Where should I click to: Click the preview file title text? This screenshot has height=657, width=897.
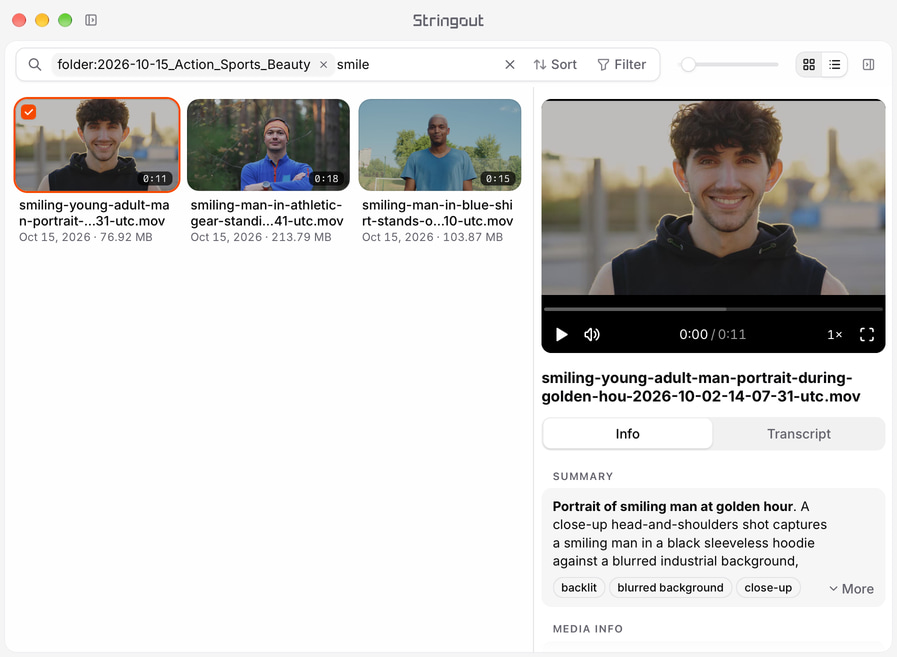701,387
